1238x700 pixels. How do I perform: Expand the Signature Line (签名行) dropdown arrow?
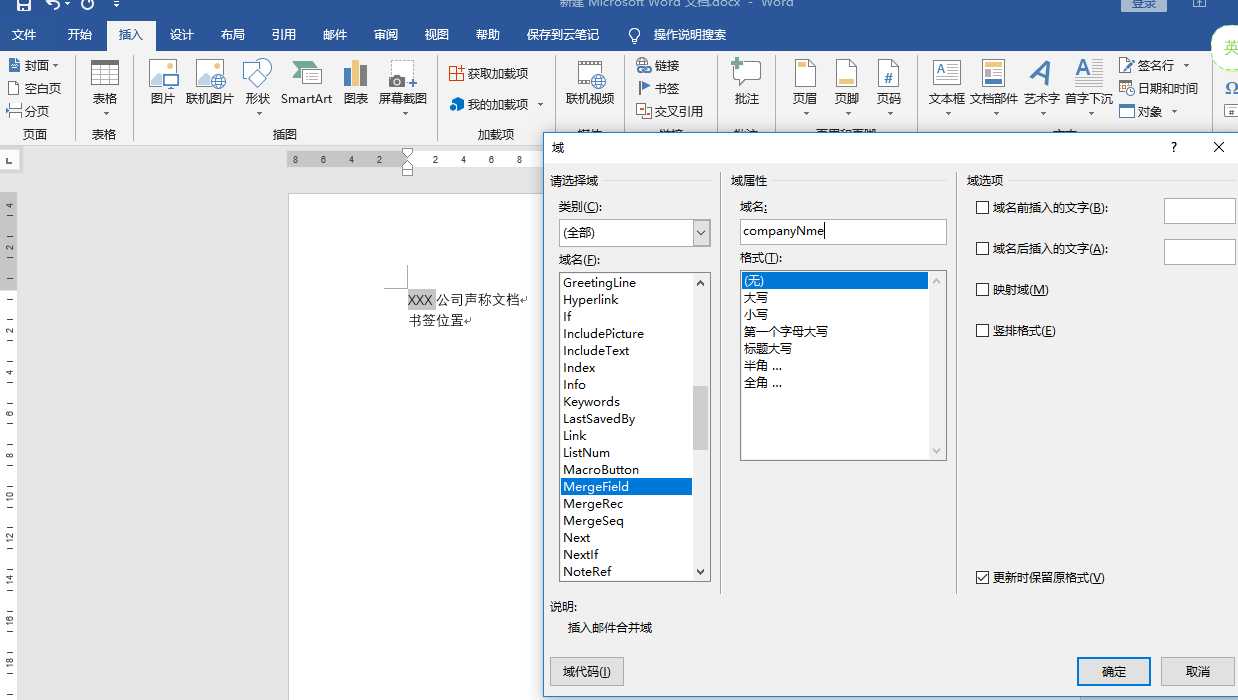[x=1187, y=65]
